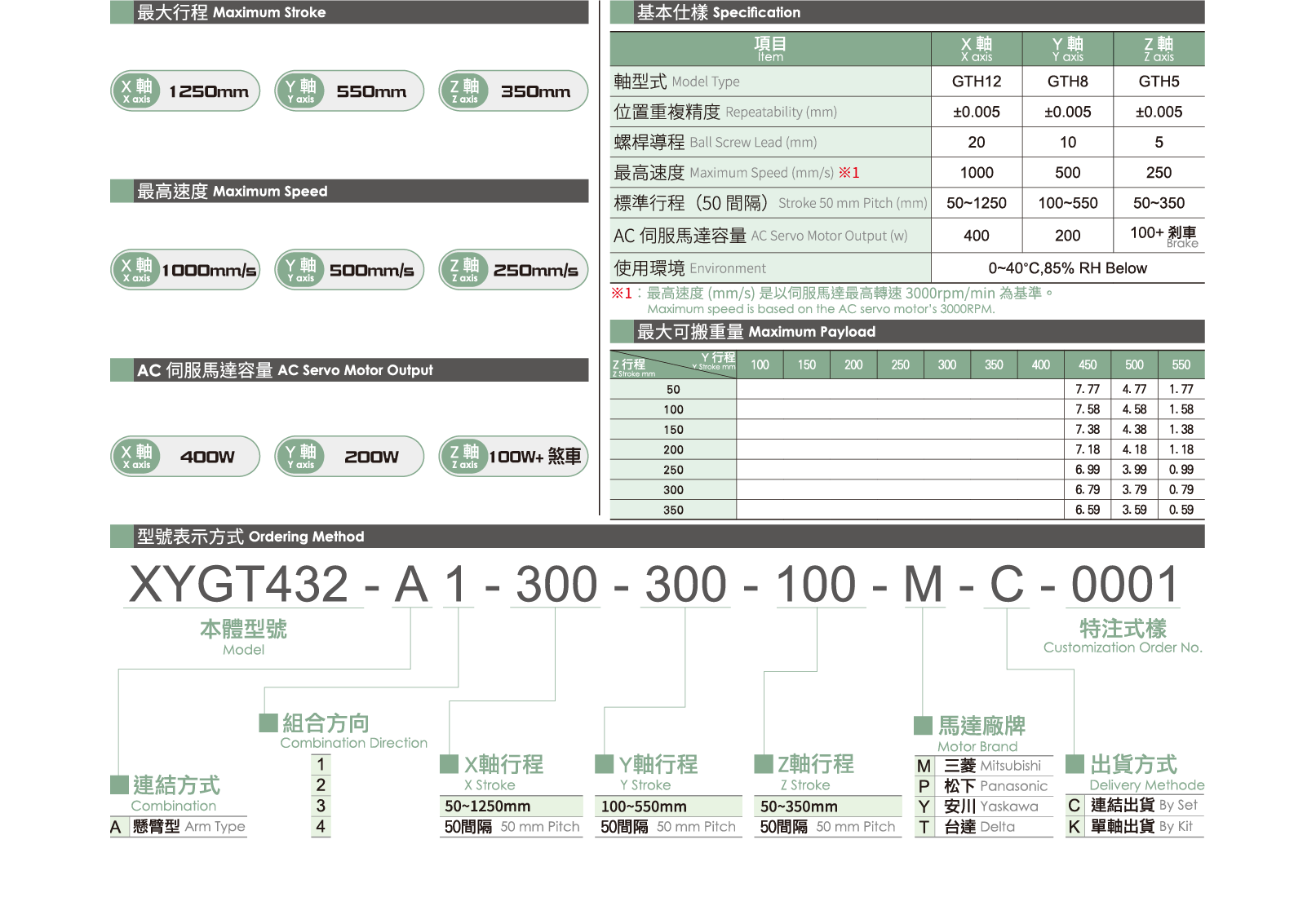Click the Z axis badge beside 350mm

463,91
